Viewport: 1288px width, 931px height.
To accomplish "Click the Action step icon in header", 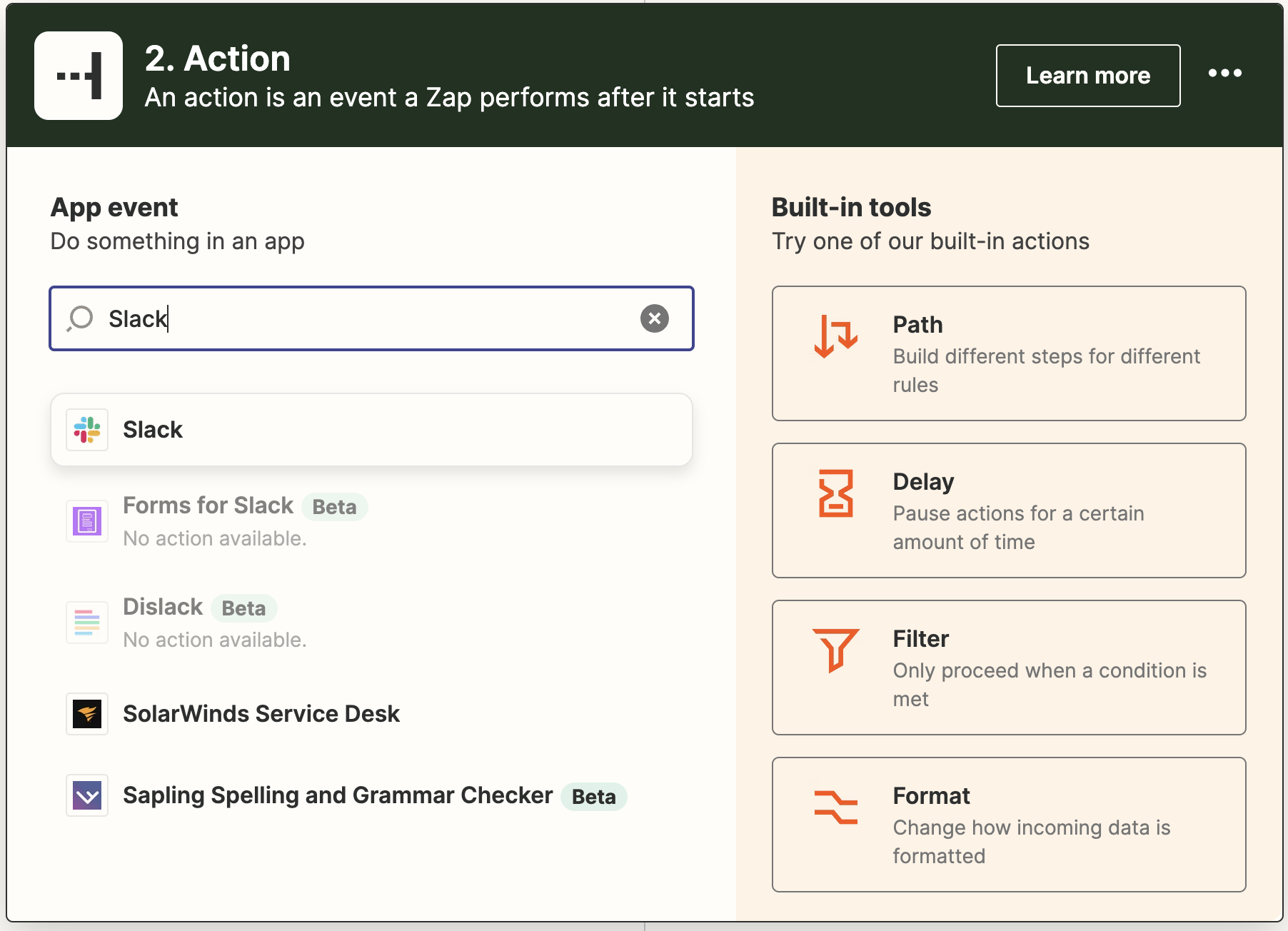I will pos(79,76).
